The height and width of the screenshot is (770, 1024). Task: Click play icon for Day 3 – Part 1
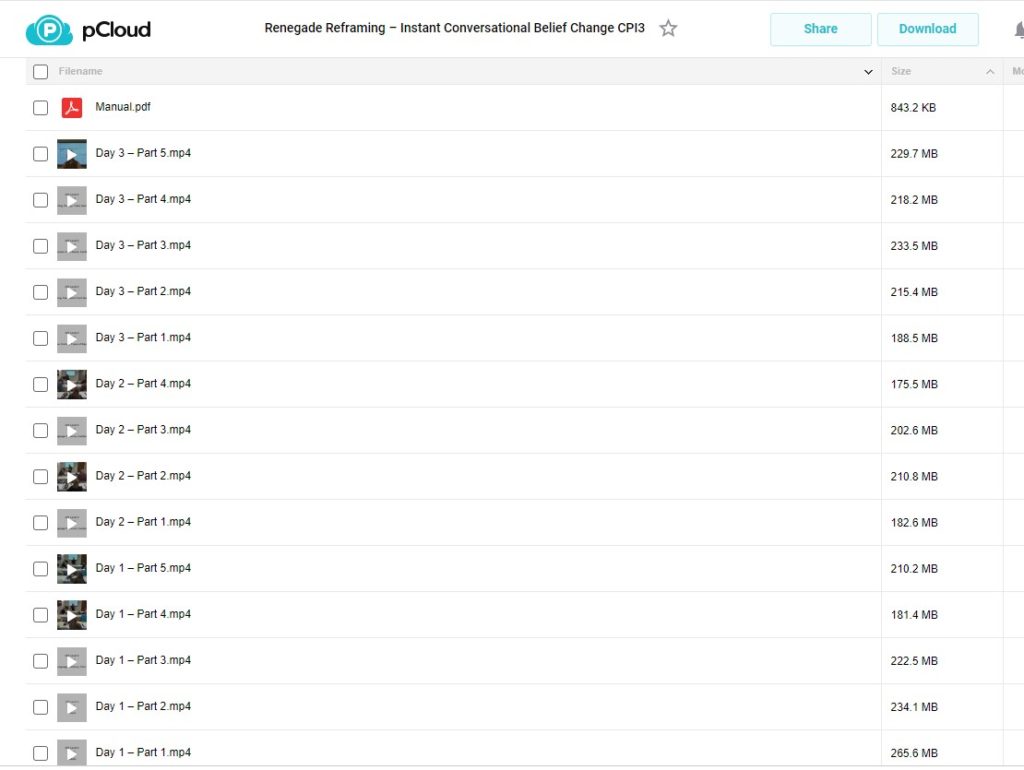tap(72, 338)
